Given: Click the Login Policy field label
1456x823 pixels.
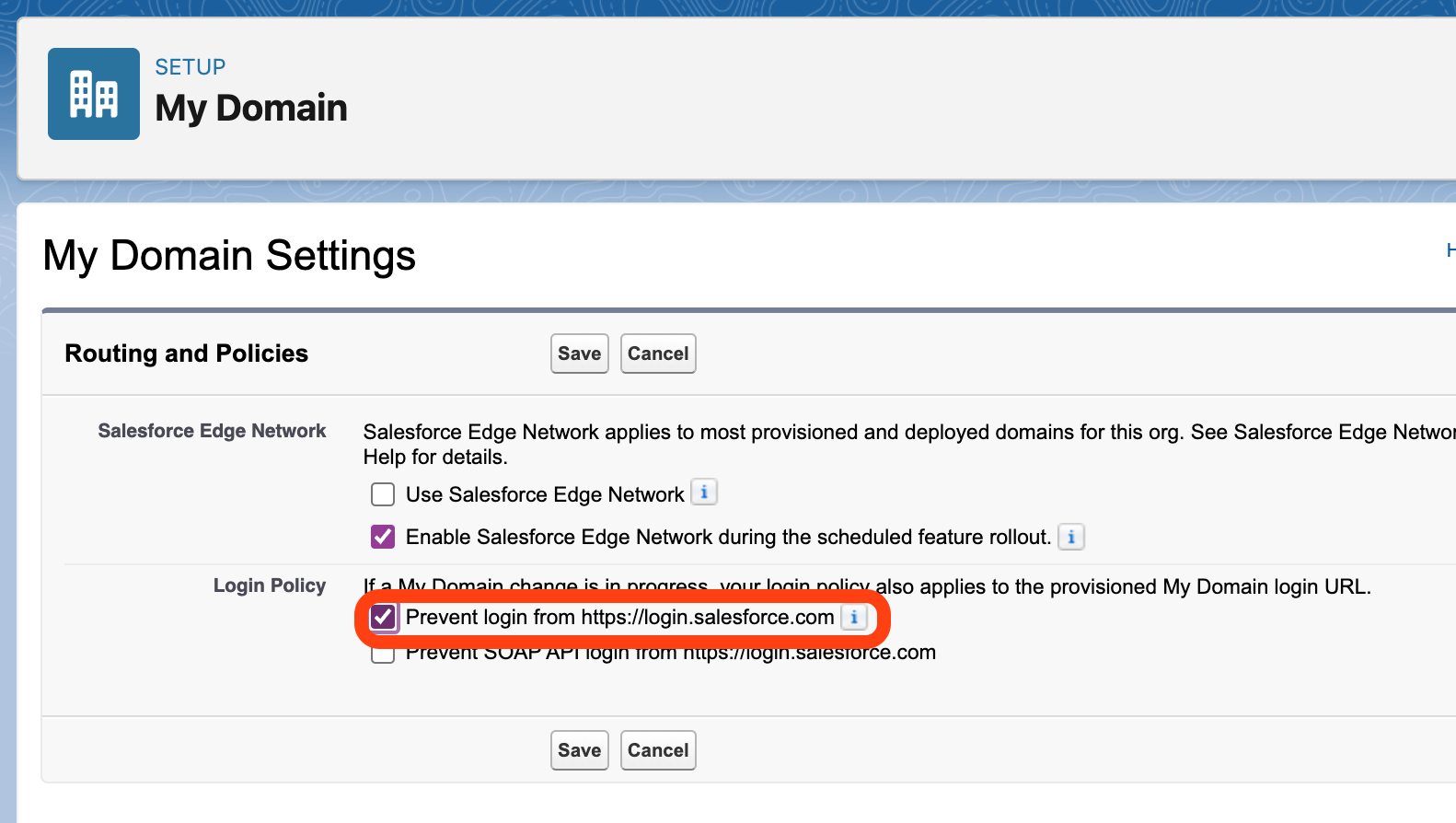Looking at the screenshot, I should coord(270,585).
